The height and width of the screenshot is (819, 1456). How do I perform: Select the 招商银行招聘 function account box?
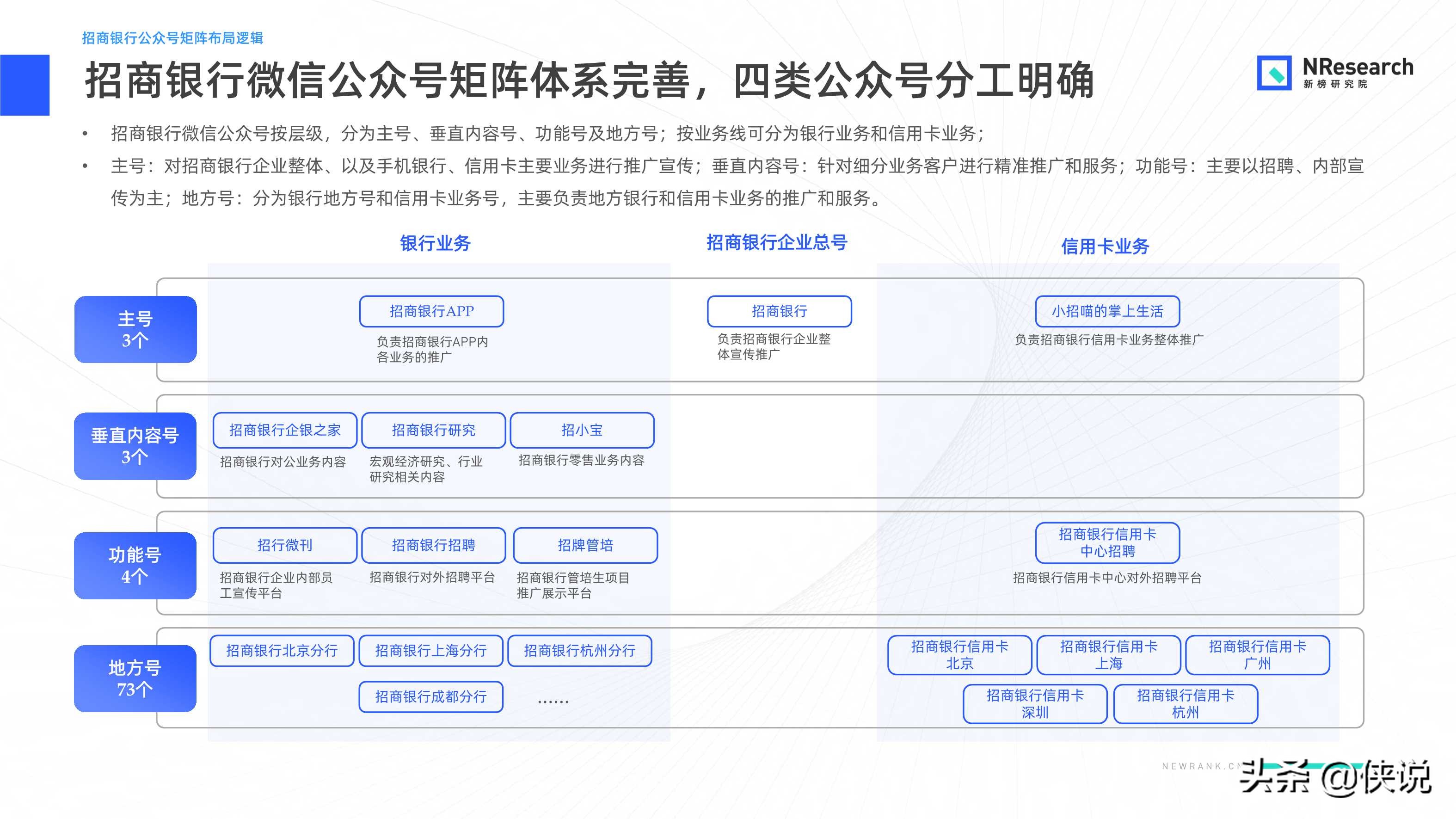[x=433, y=545]
